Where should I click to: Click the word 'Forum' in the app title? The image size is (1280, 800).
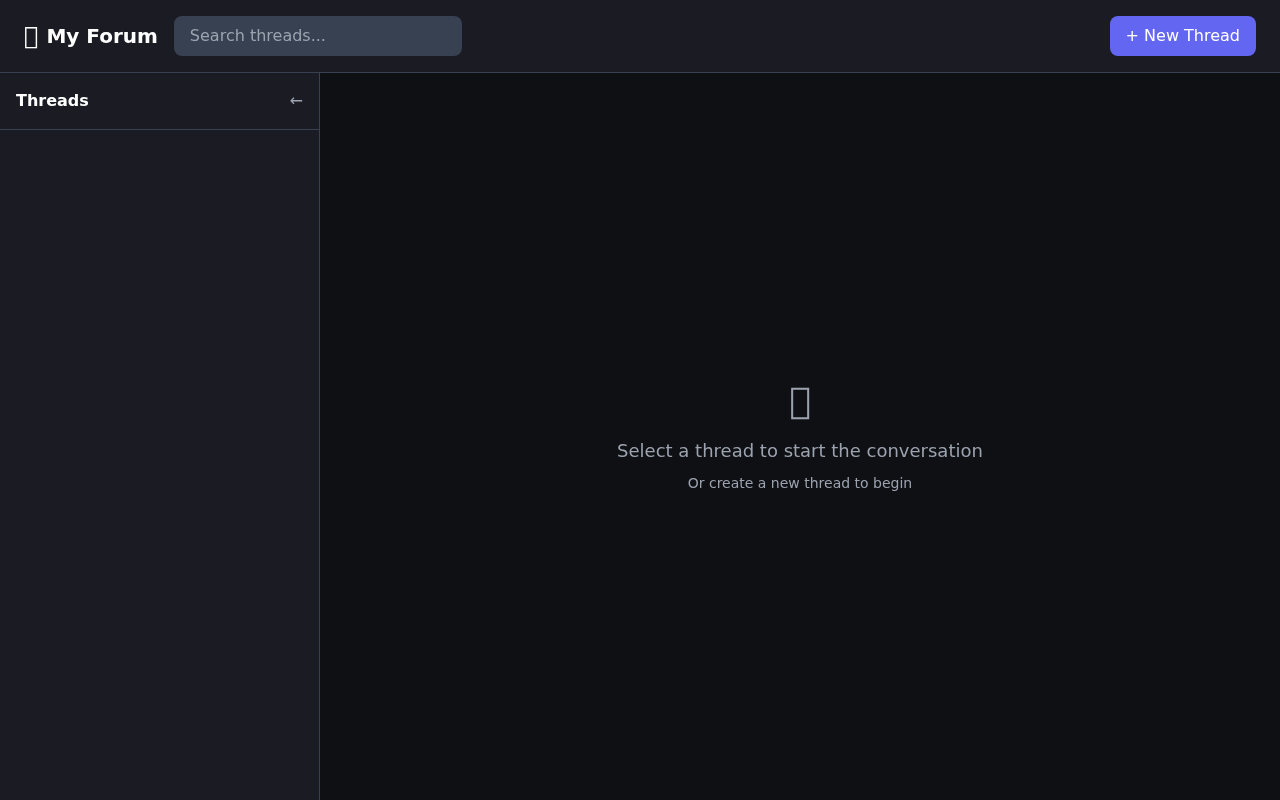(121, 36)
